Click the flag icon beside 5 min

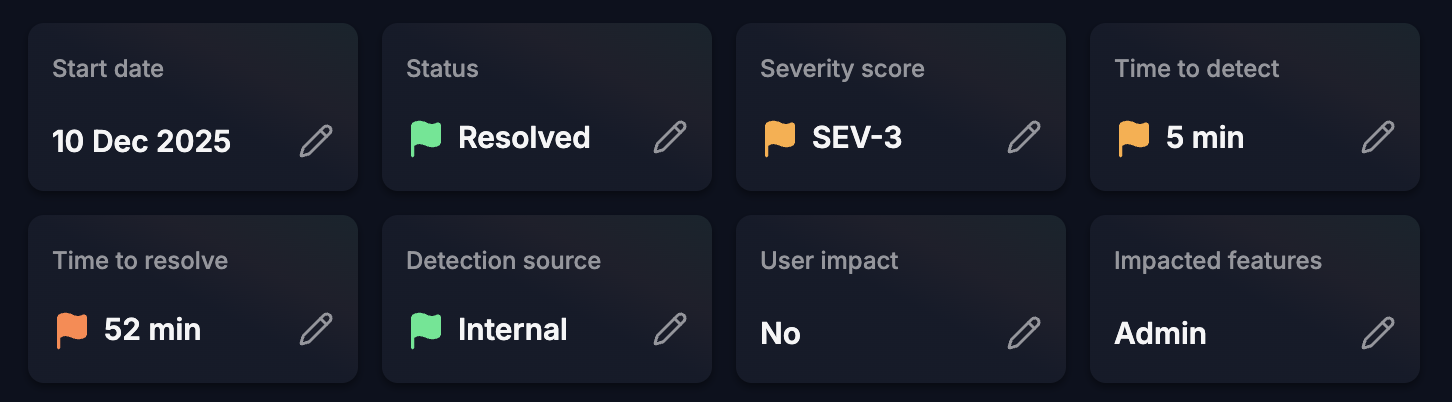1134,138
